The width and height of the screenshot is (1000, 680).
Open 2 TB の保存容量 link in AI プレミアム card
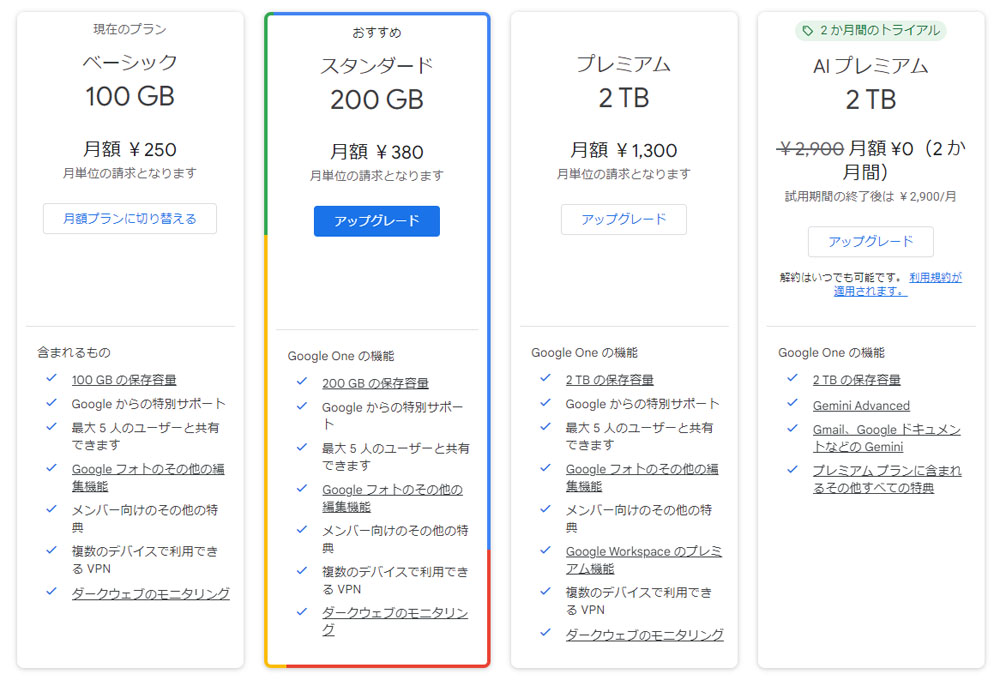857,380
